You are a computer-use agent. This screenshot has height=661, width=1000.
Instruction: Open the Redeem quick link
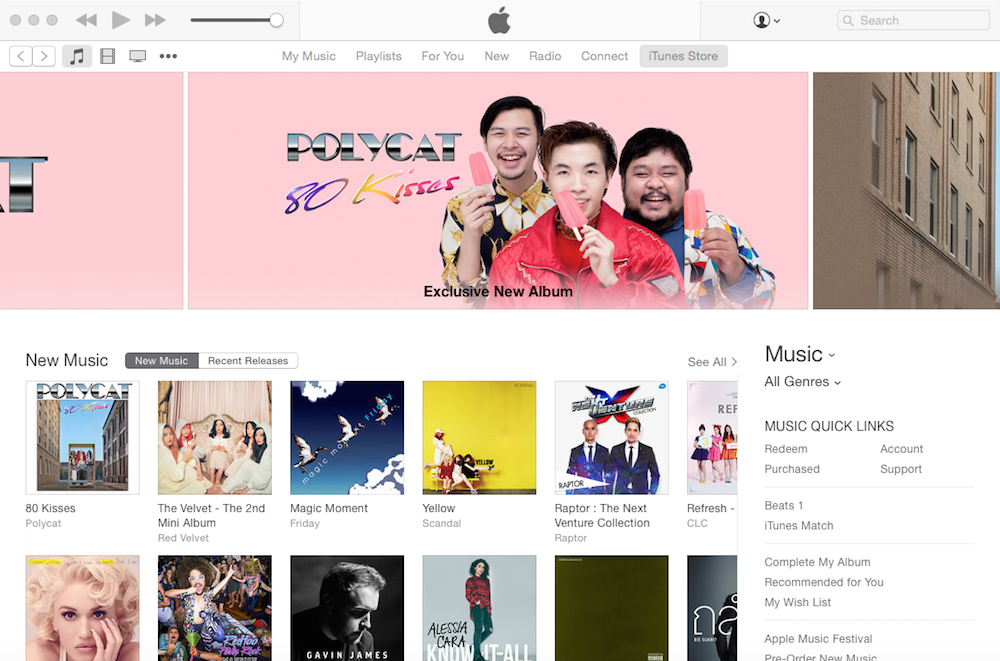[786, 449]
